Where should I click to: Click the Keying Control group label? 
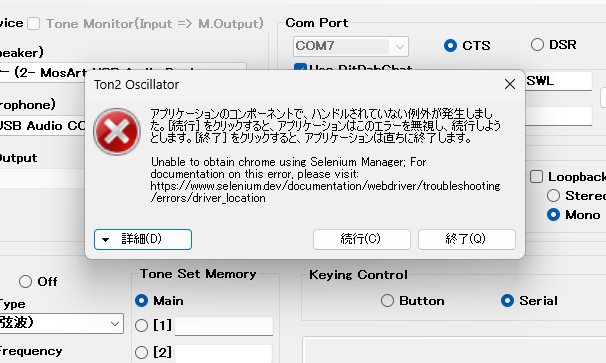tap(358, 275)
